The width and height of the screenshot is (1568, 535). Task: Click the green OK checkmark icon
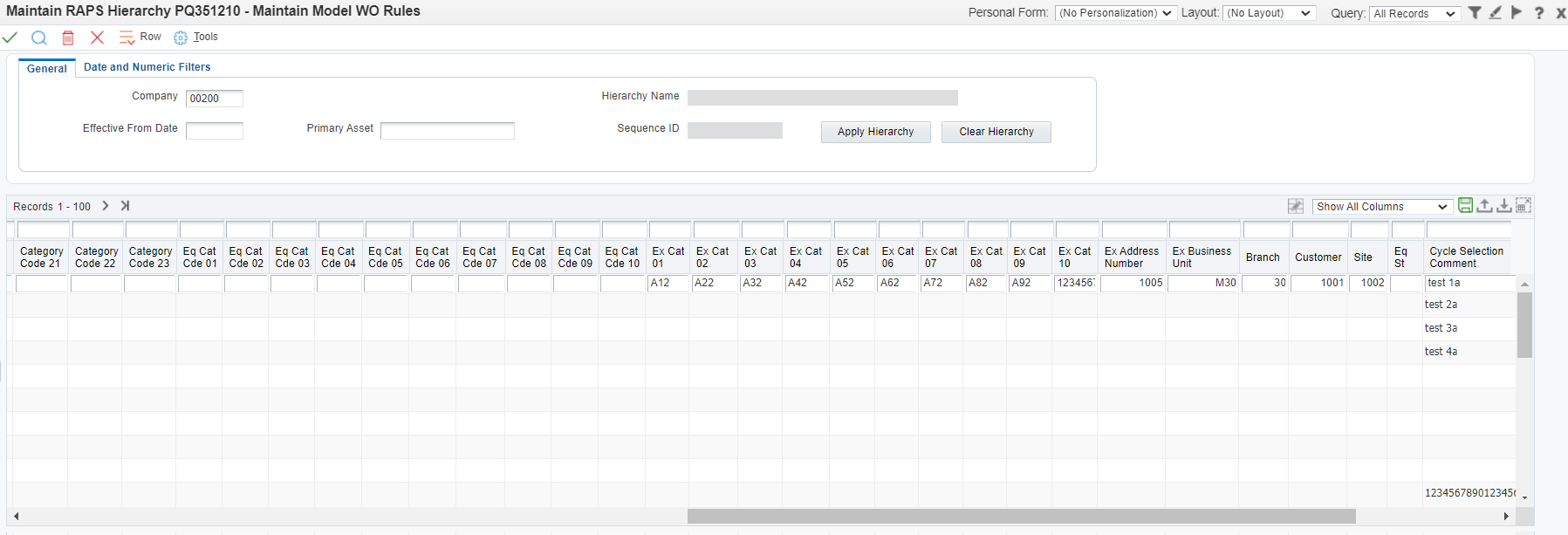[10, 38]
